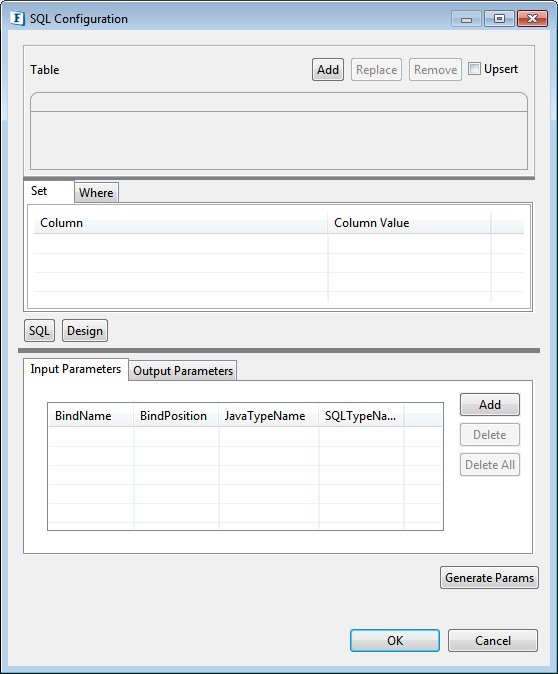Select the Input Parameters tab
This screenshot has width=558, height=674.
coord(76,369)
